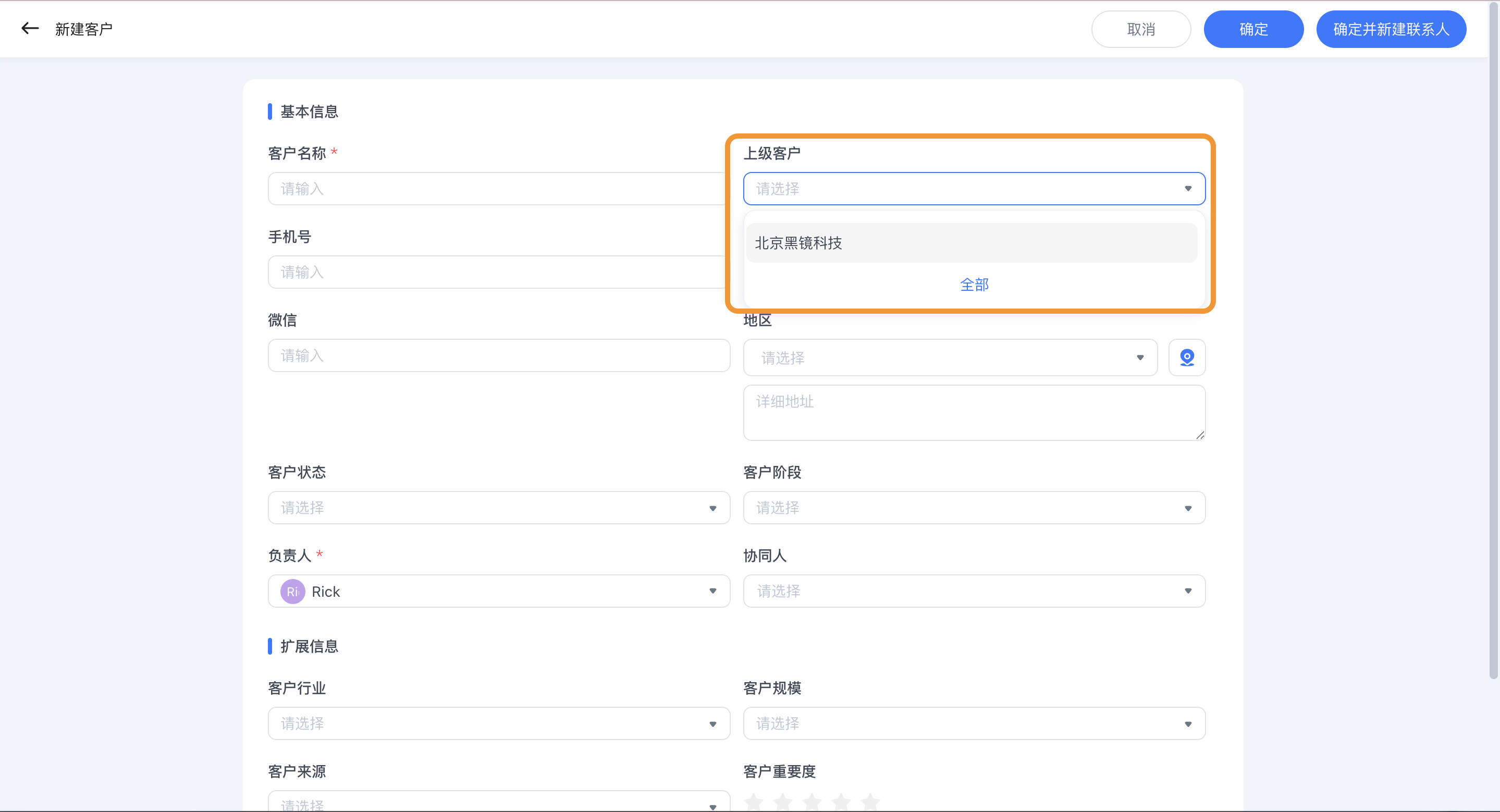The image size is (1500, 812).
Task: Click the 全部 link in the dropdown
Action: pos(974,285)
